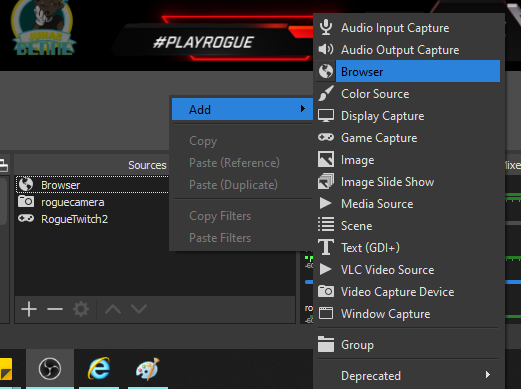
Task: Click the speaker icon for Audio Output Capture
Action: click(326, 49)
